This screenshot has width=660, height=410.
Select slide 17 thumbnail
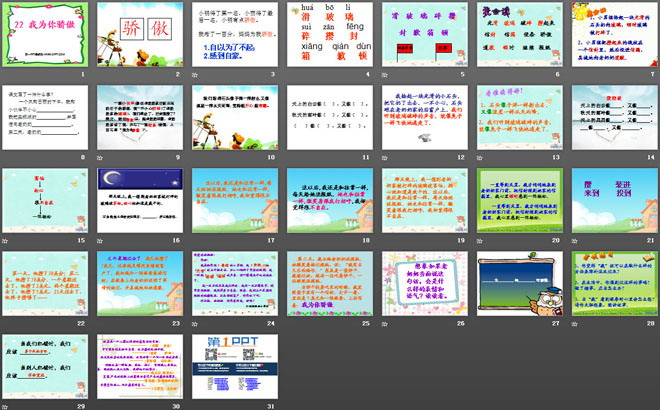[235, 200]
